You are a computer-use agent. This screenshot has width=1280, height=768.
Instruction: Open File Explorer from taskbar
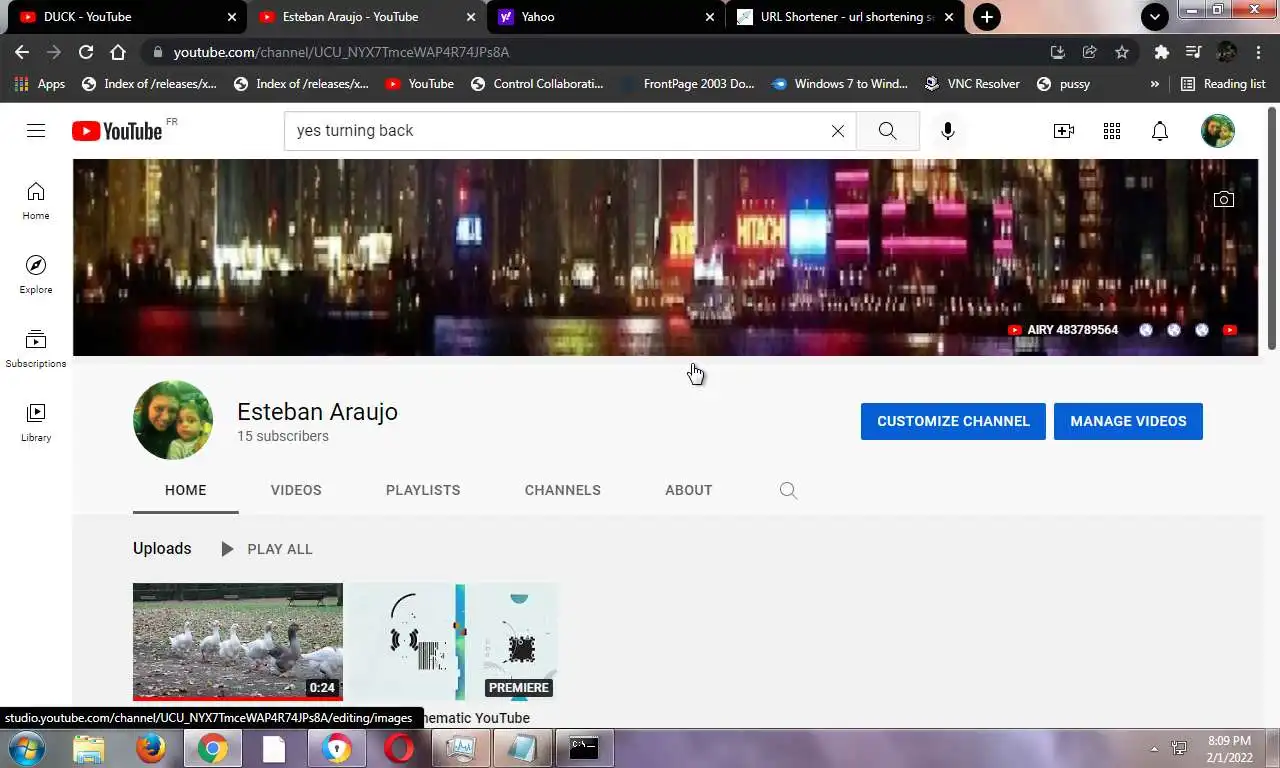point(89,748)
